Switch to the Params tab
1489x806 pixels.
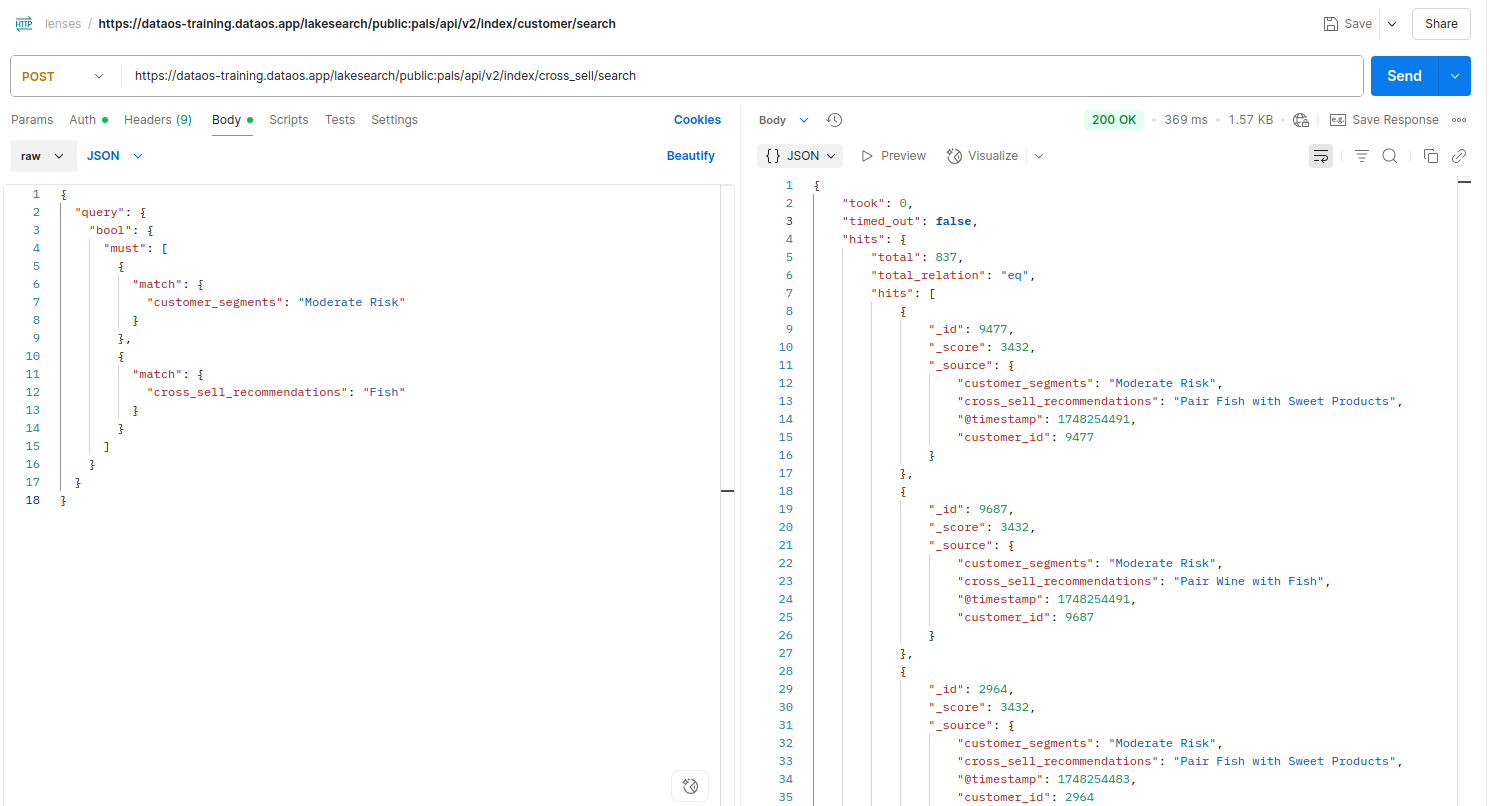pos(32,120)
